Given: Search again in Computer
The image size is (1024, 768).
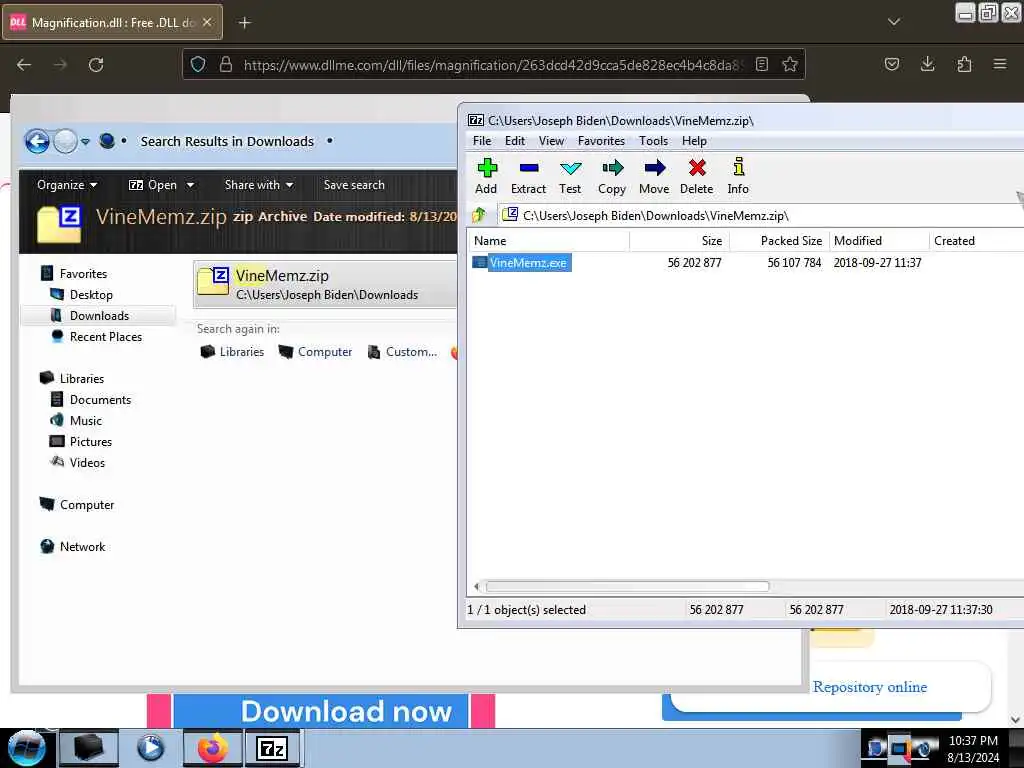Looking at the screenshot, I should [x=315, y=352].
